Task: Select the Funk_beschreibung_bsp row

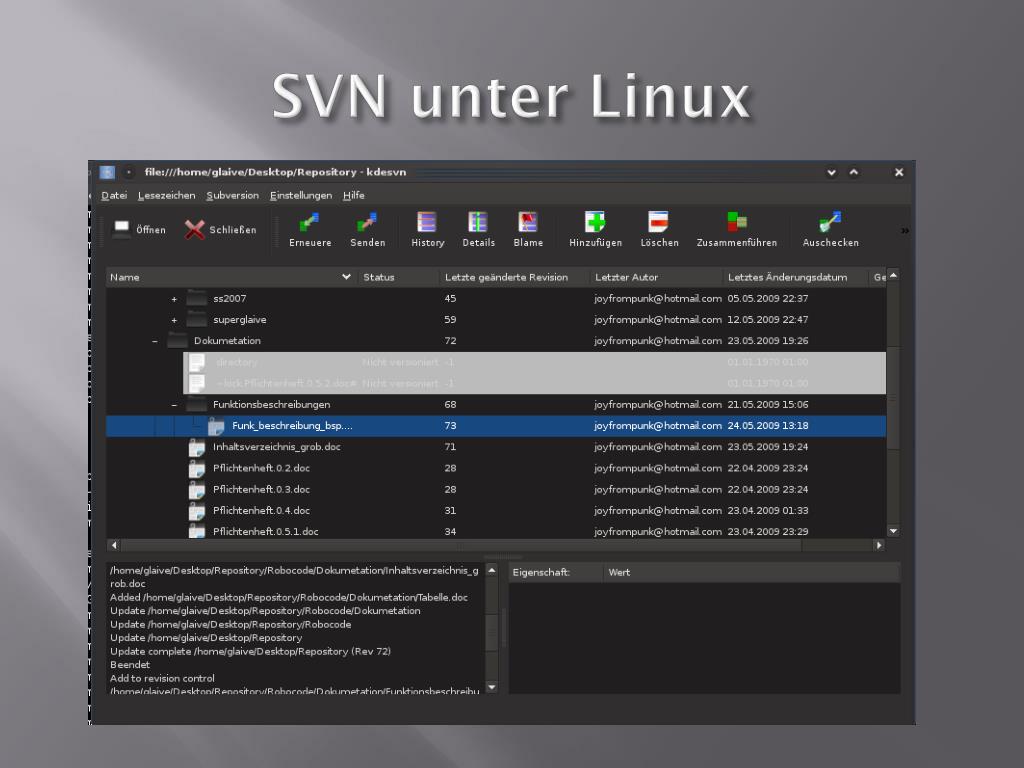Action: 496,426
